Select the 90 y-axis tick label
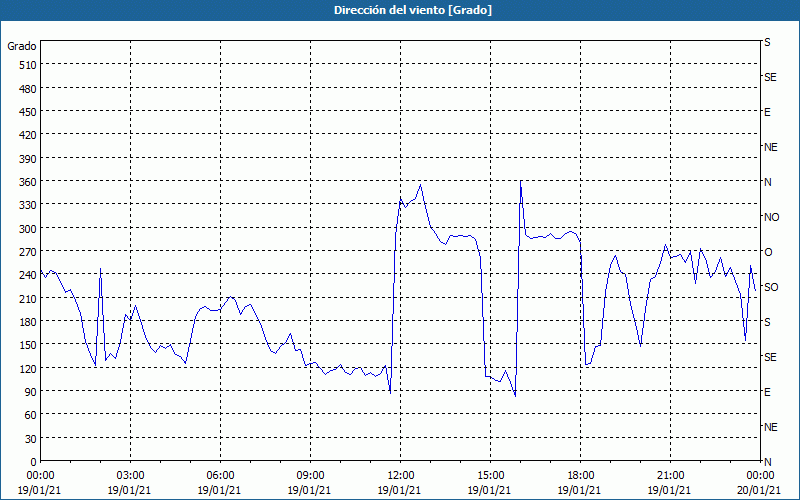This screenshot has width=800, height=500. coord(31,392)
